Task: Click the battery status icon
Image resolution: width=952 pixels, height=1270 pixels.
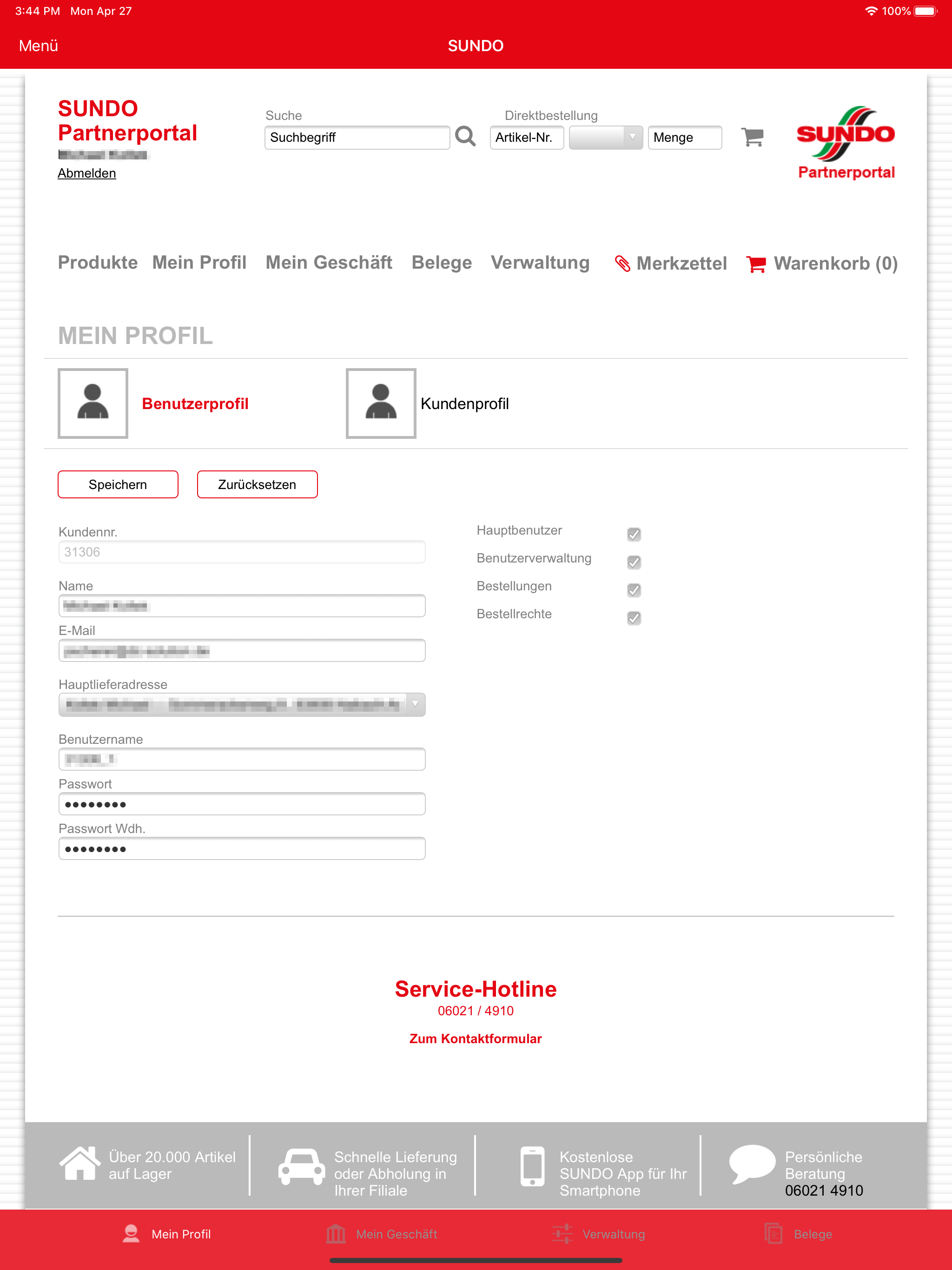Action: tap(926, 11)
